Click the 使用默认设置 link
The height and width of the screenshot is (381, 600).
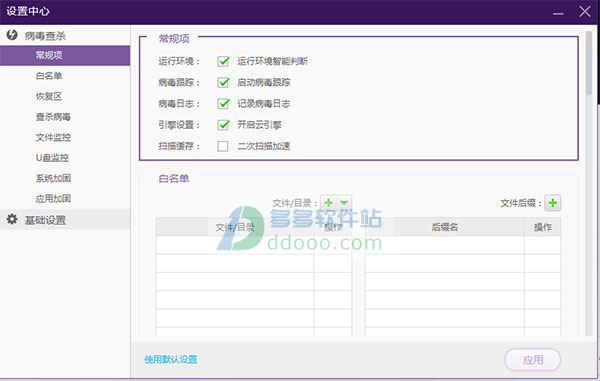point(171,360)
